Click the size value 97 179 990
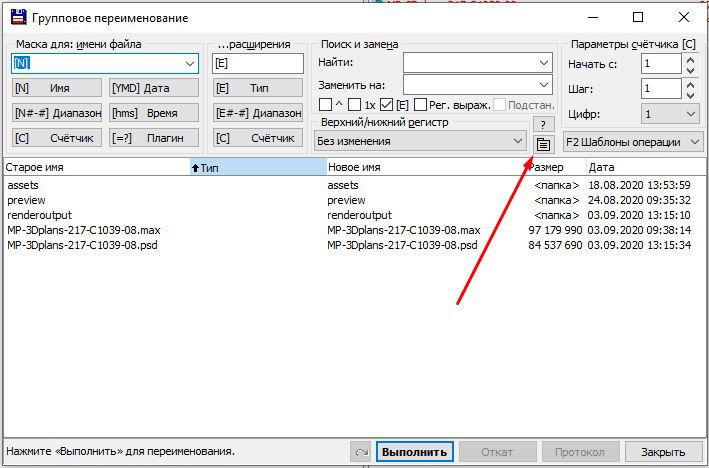Viewport: 709px width, 468px height. [555, 230]
